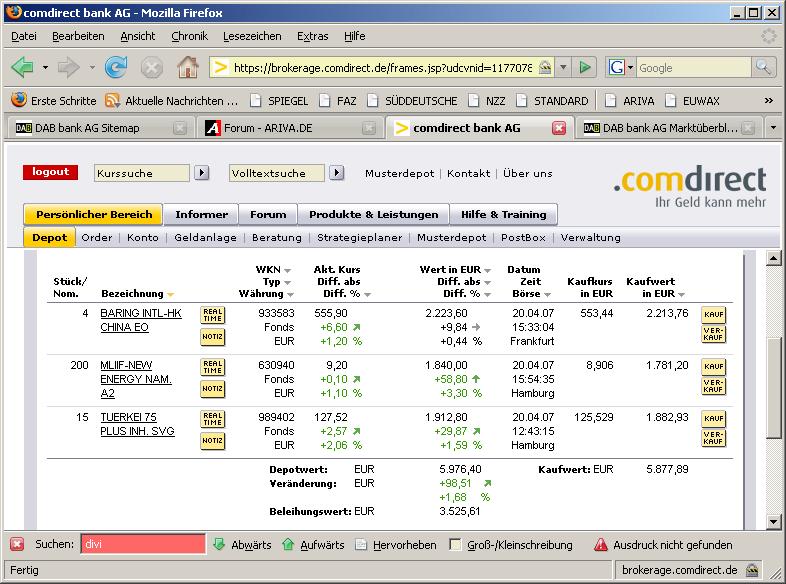The width and height of the screenshot is (786, 584).
Task: Toggle Groß-/Kleinschreibung checkbox
Action: [456, 545]
